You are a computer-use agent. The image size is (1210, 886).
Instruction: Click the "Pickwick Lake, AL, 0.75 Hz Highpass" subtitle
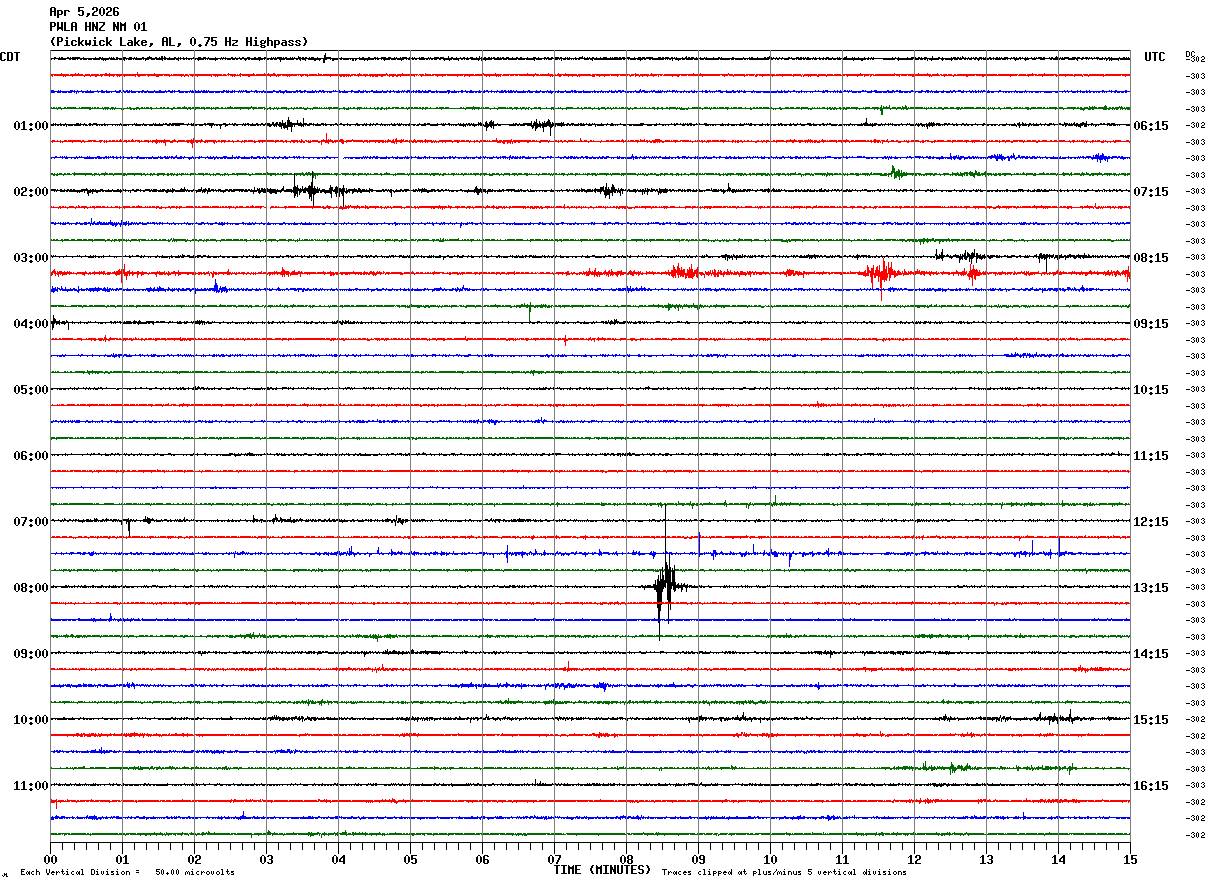point(179,42)
